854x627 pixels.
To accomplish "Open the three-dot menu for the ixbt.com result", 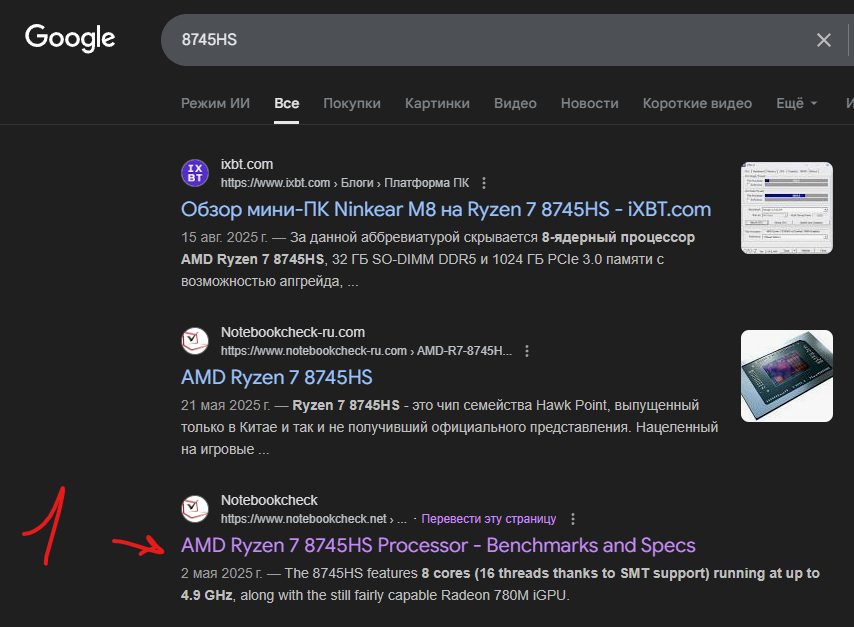I will coord(484,183).
